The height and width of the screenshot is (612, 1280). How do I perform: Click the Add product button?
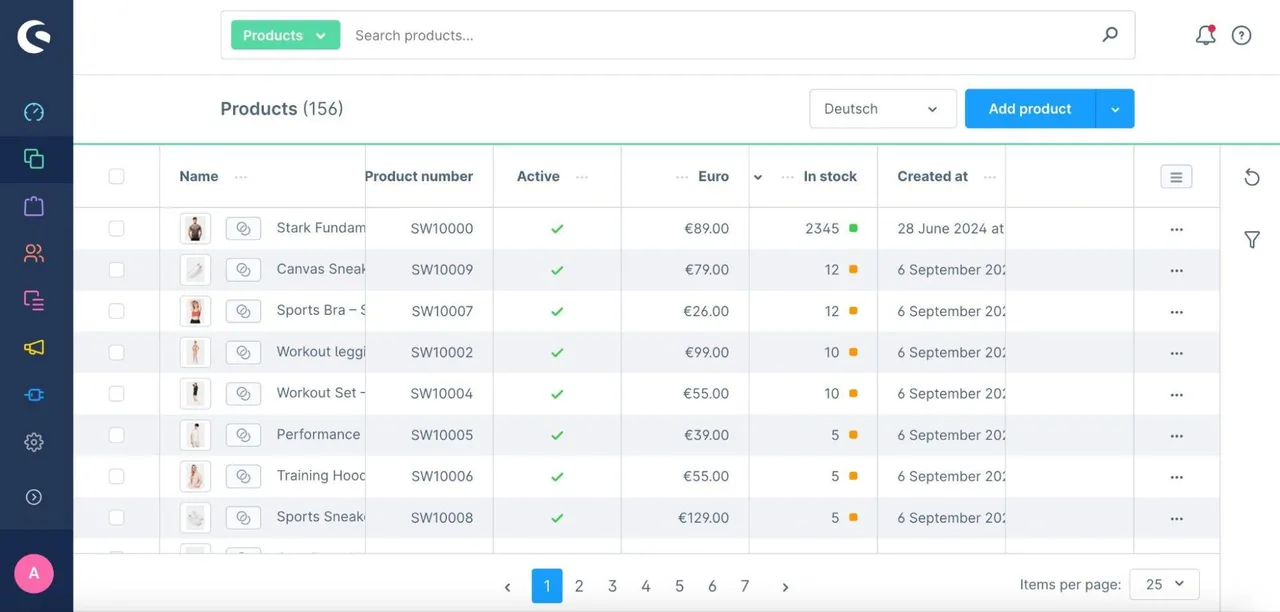point(1030,109)
